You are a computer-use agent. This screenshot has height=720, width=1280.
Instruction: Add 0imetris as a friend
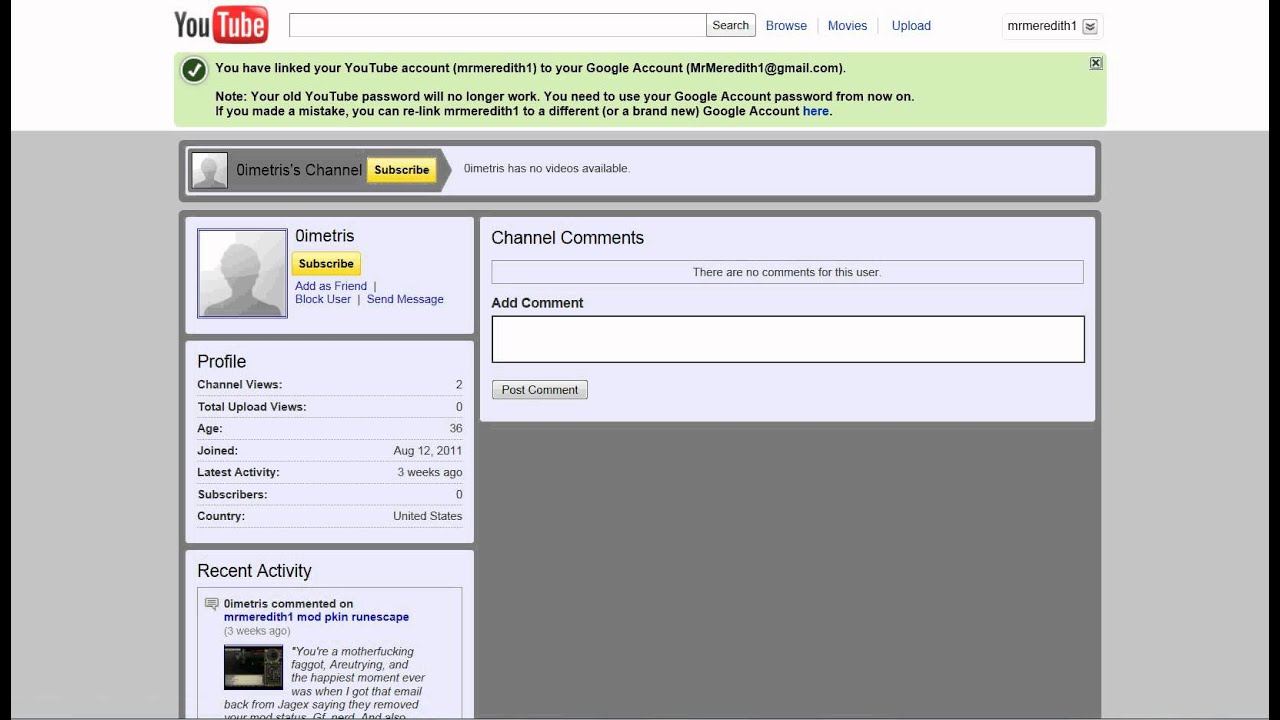pos(331,286)
